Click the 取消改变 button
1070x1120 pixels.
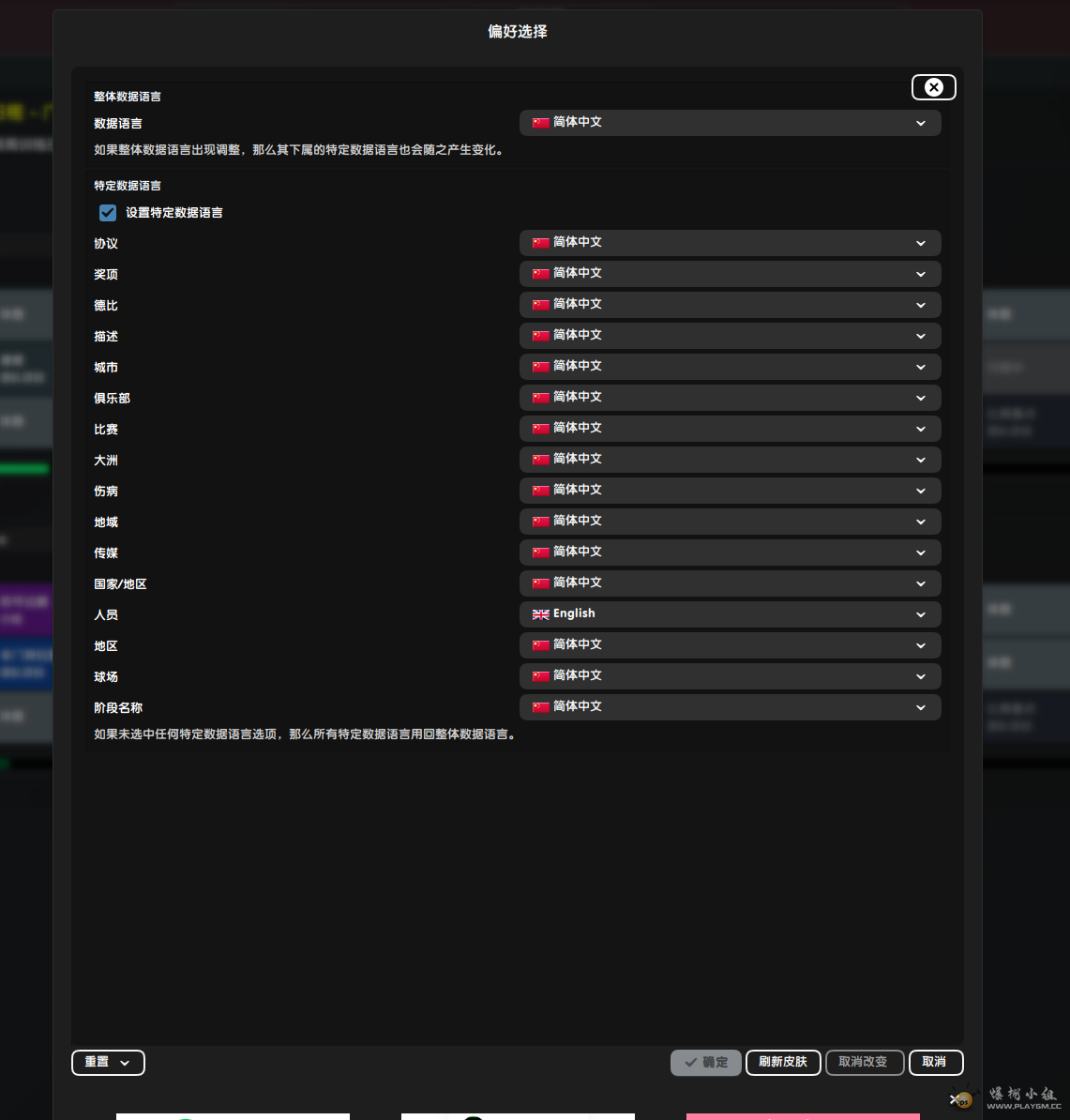pyautogui.click(x=864, y=1063)
